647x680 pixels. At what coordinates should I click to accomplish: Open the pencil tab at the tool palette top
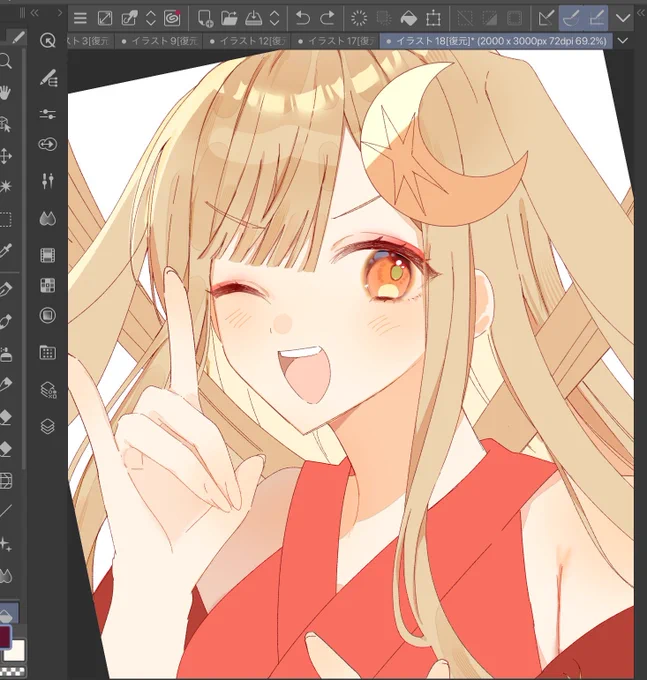18,38
